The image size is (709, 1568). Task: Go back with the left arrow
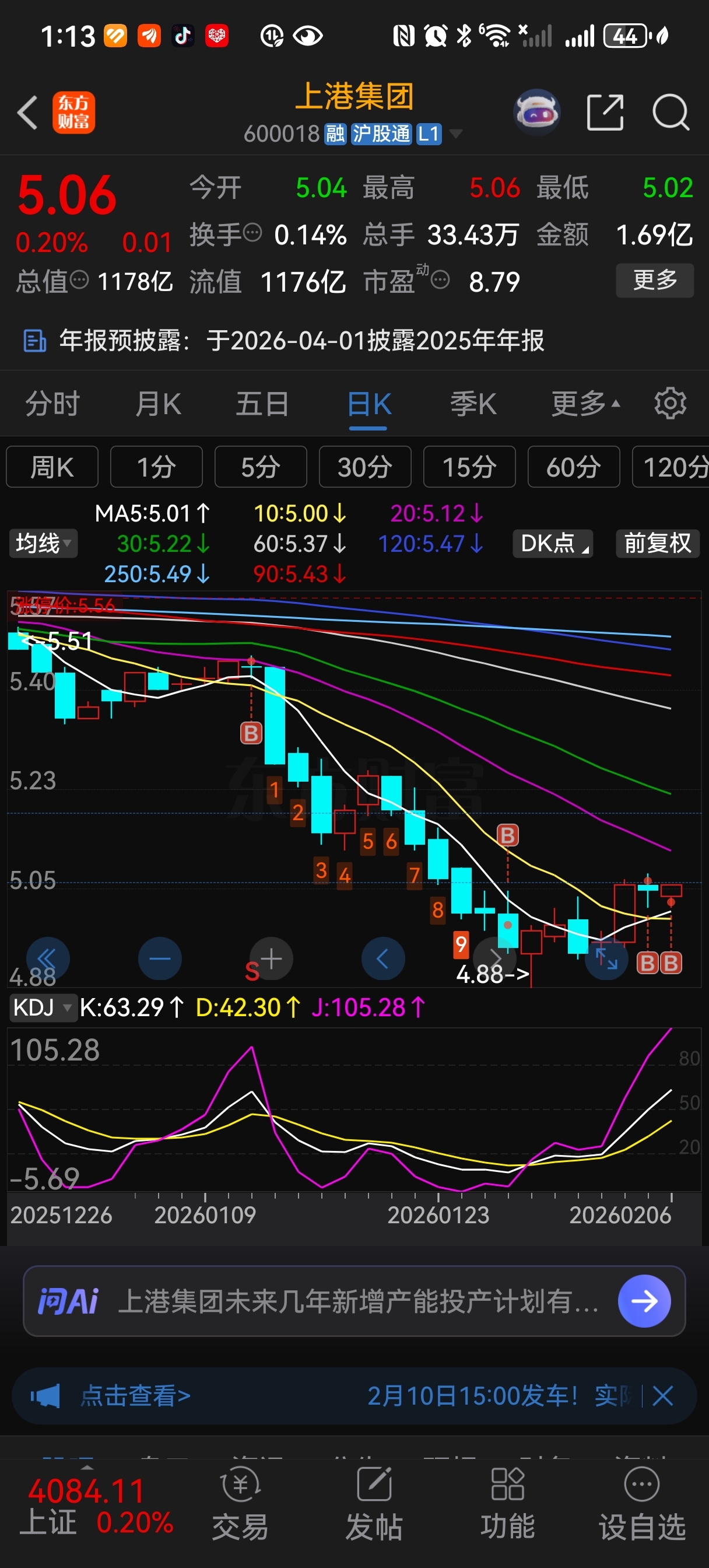click(27, 113)
